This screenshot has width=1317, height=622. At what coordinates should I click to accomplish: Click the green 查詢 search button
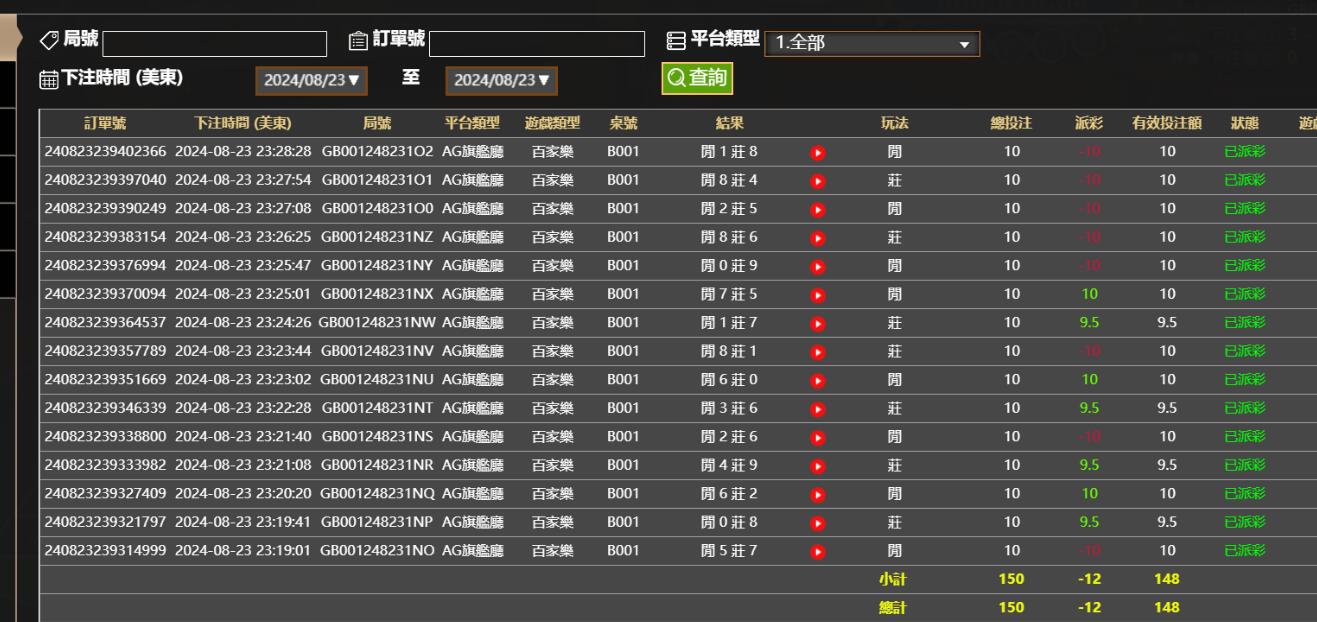point(695,78)
